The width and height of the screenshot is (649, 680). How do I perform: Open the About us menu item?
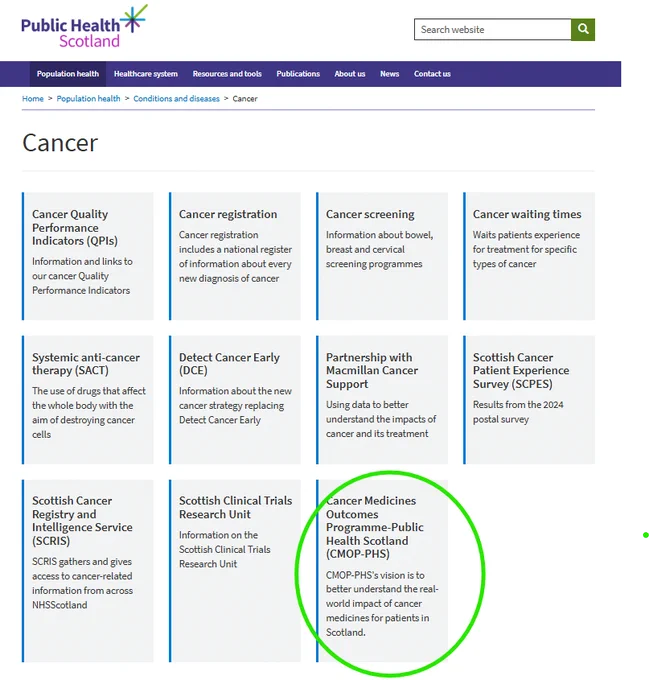349,74
